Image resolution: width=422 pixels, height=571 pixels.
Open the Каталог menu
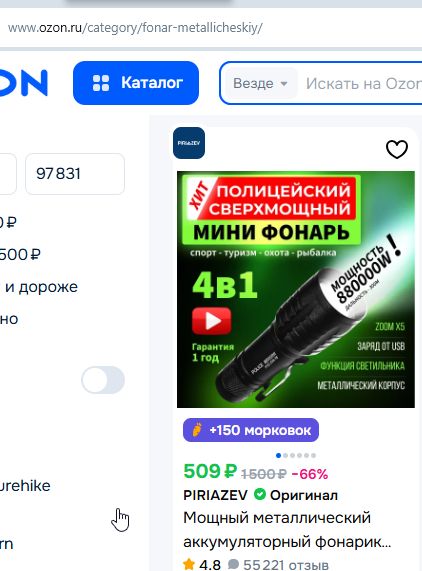pyautogui.click(x=136, y=83)
